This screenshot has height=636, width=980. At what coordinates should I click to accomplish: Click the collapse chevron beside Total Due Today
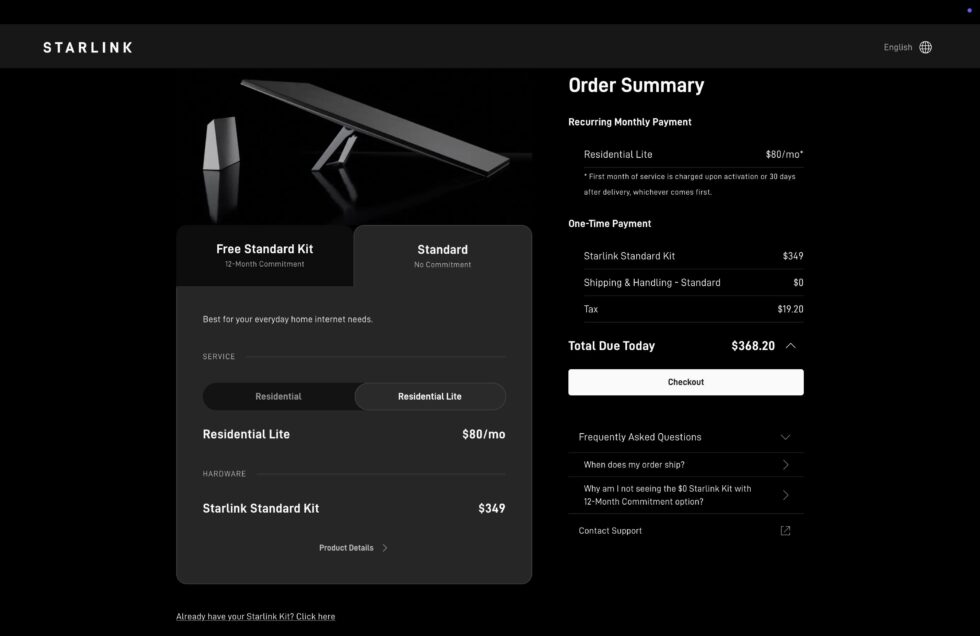click(790, 345)
